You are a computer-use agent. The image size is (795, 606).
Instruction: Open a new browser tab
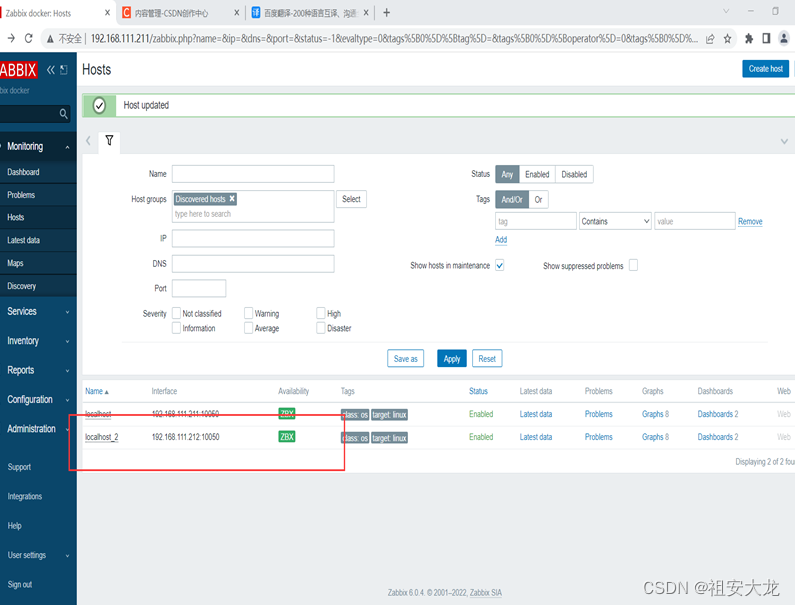386,13
